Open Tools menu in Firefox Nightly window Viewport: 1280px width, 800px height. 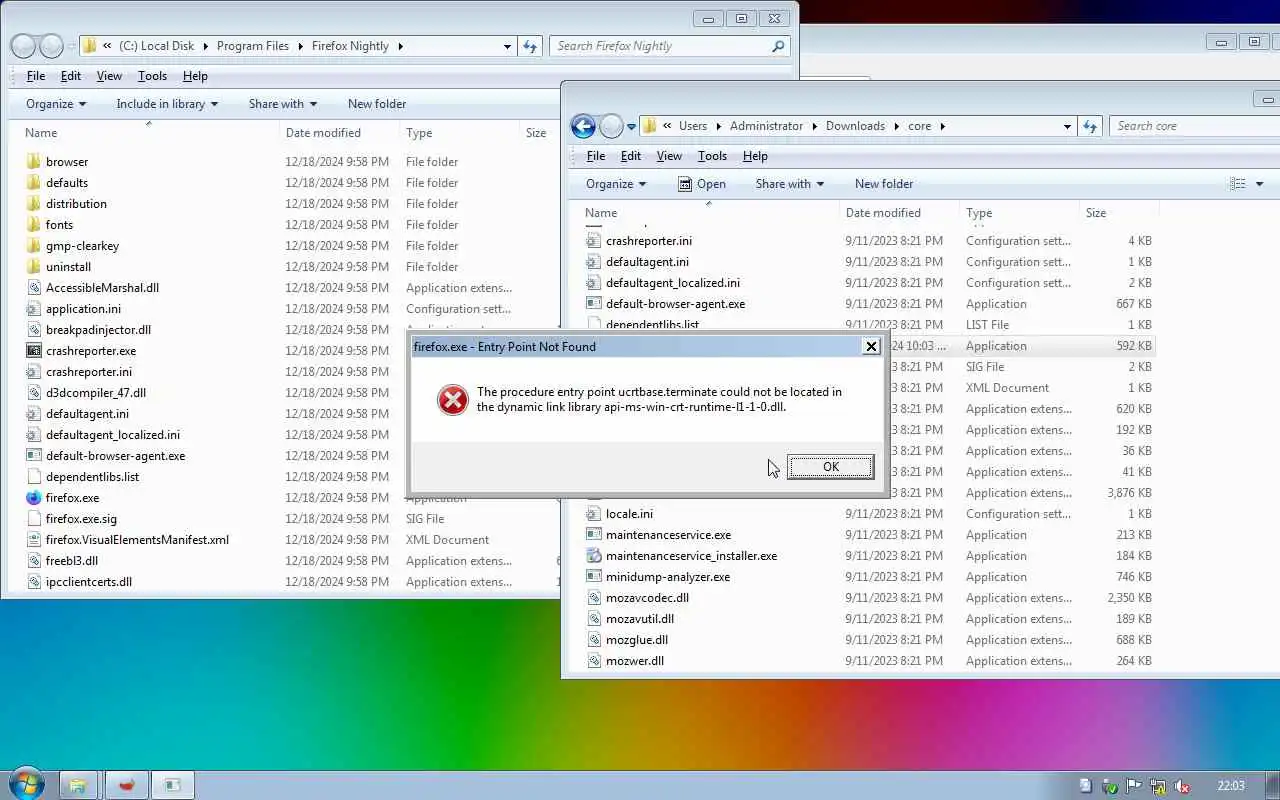tap(152, 76)
